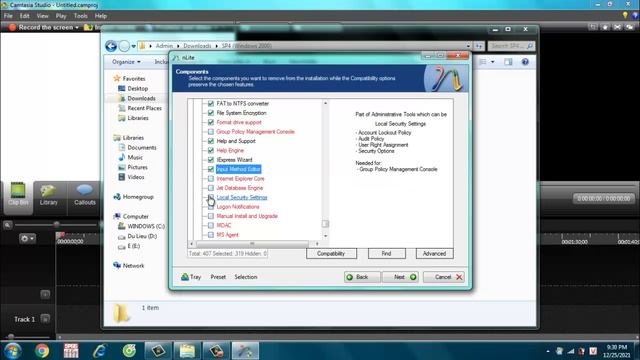Click the Find button in nLite
Screen dimensions: 640x360
coord(386,253)
